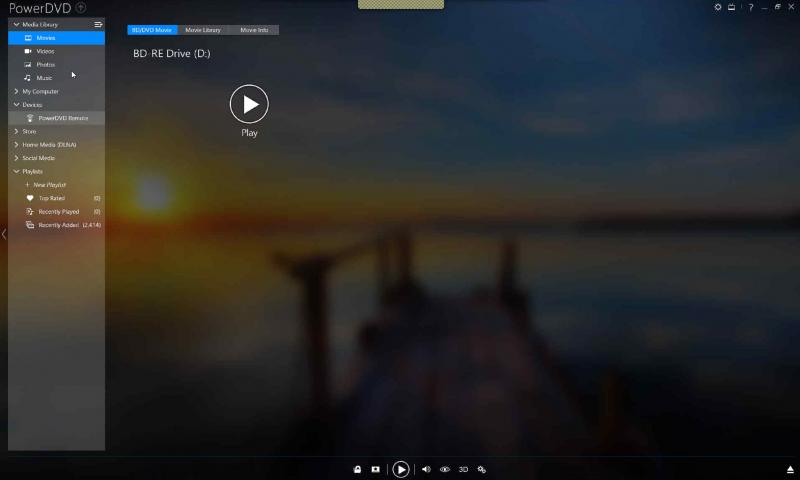Collapse the Media Library section
The width and height of the screenshot is (800, 480).
click(x=16, y=24)
